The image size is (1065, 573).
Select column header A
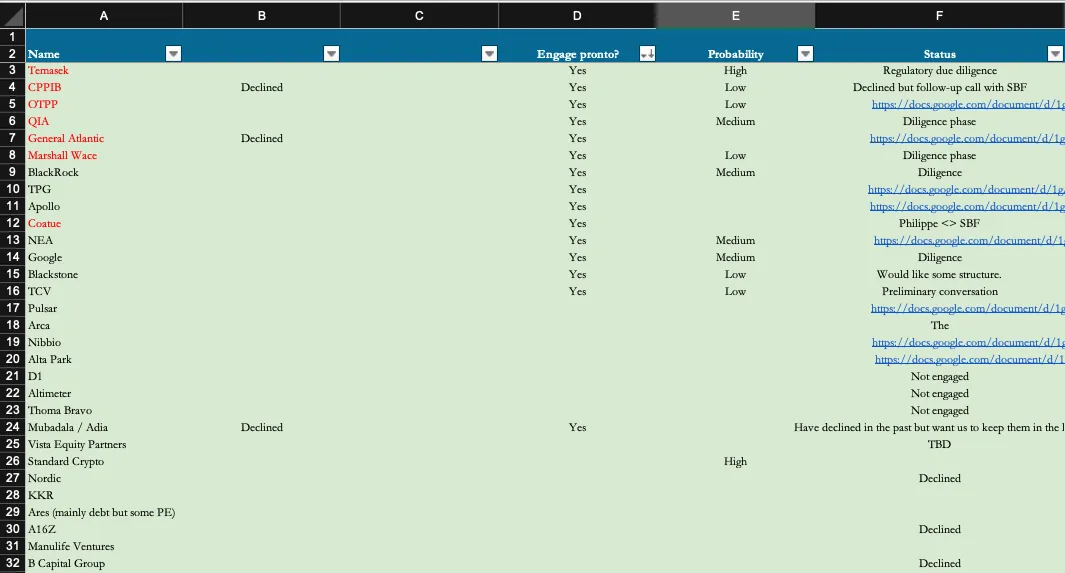pos(104,16)
